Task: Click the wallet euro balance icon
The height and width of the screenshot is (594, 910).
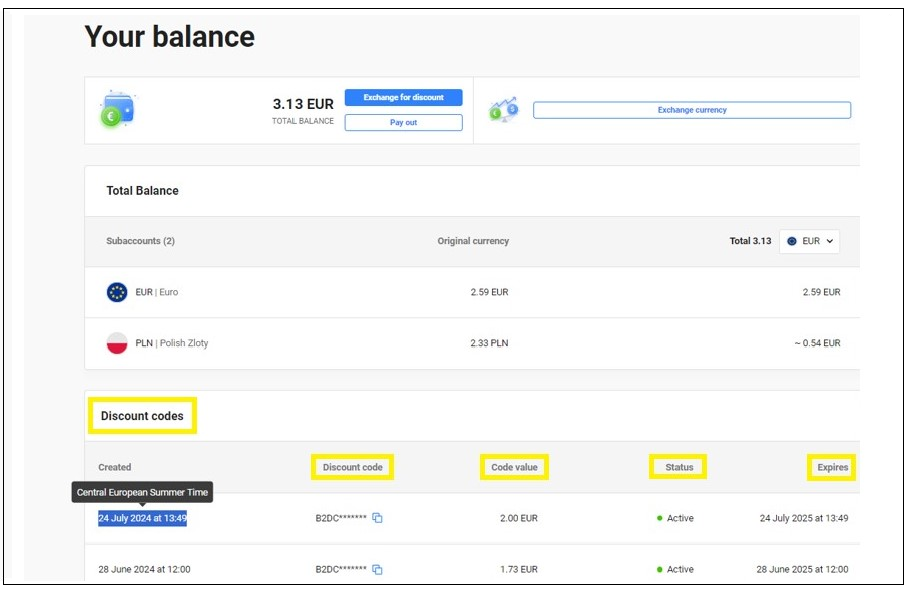Action: tap(117, 110)
